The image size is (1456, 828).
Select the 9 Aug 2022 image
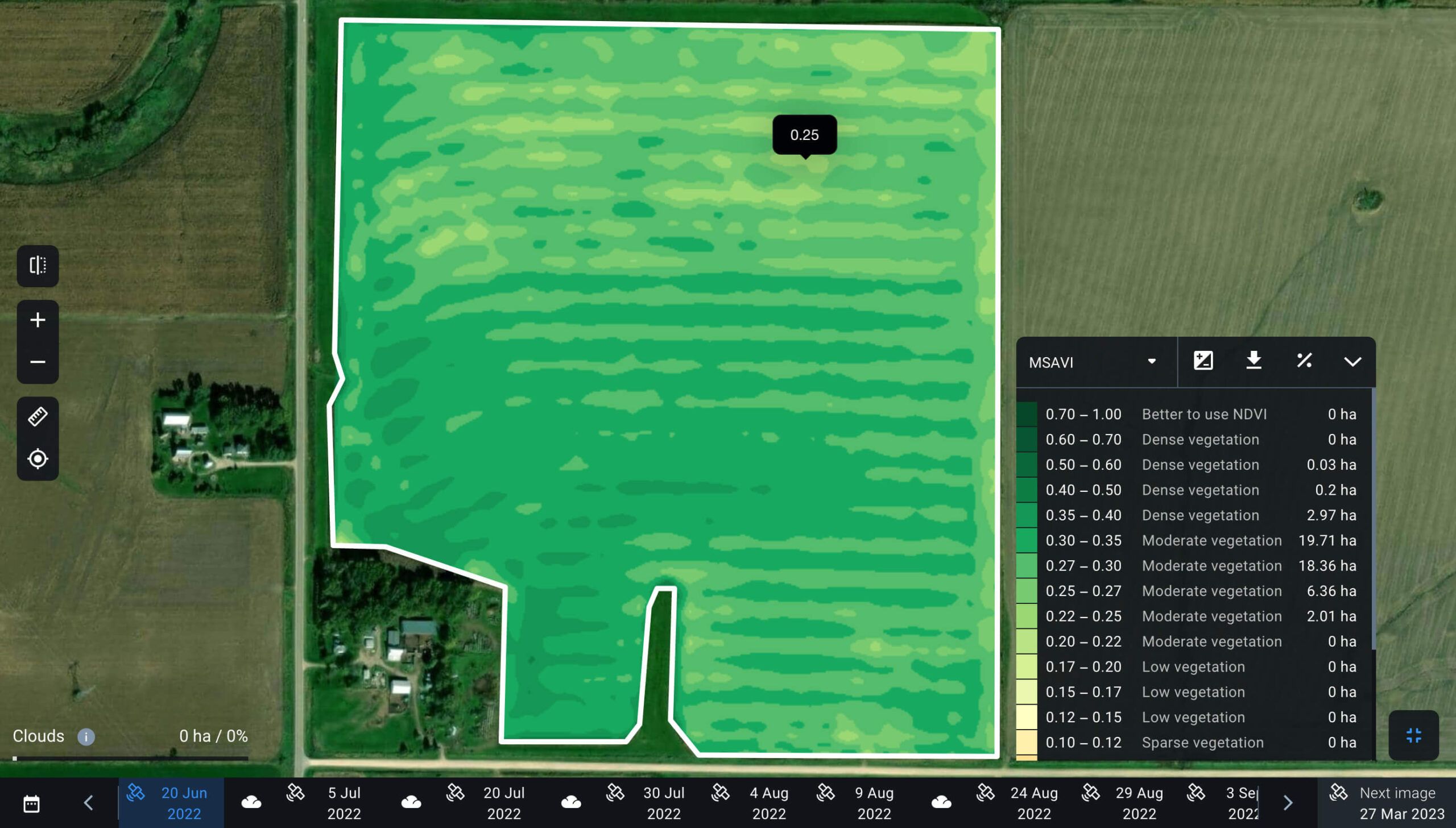(x=855, y=803)
